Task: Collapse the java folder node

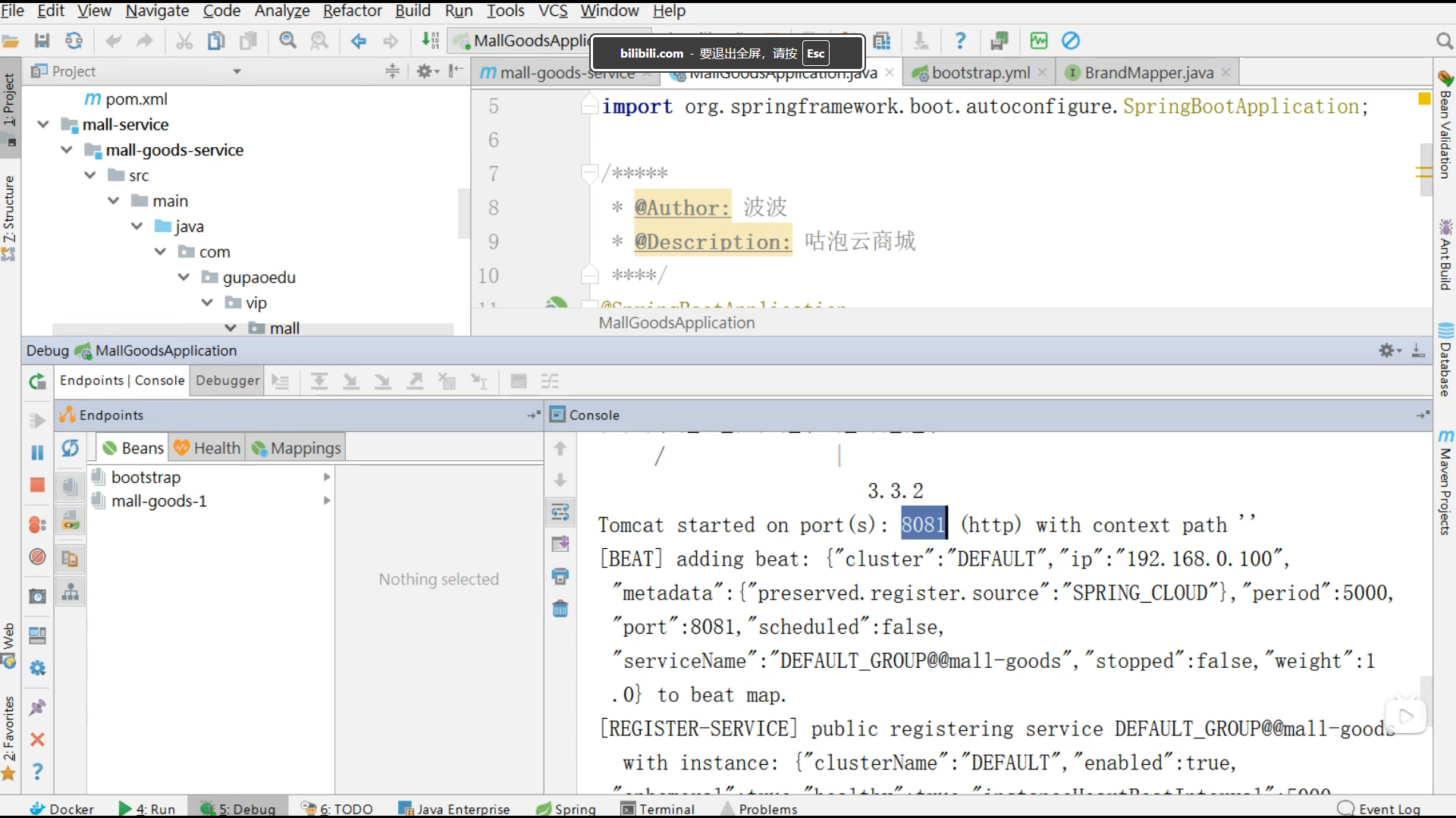Action: (x=137, y=226)
